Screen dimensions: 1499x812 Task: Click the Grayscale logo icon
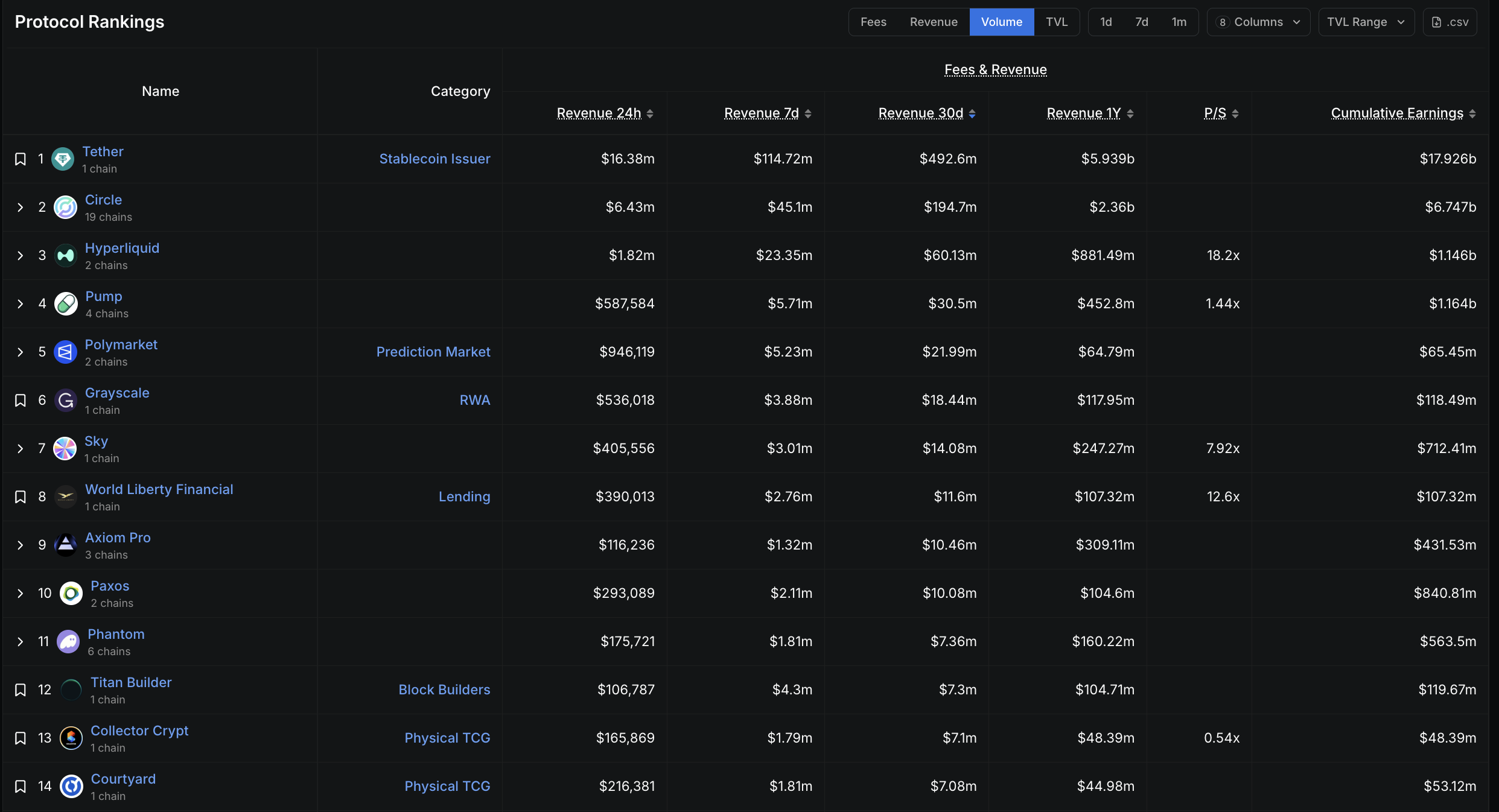pyautogui.click(x=65, y=401)
